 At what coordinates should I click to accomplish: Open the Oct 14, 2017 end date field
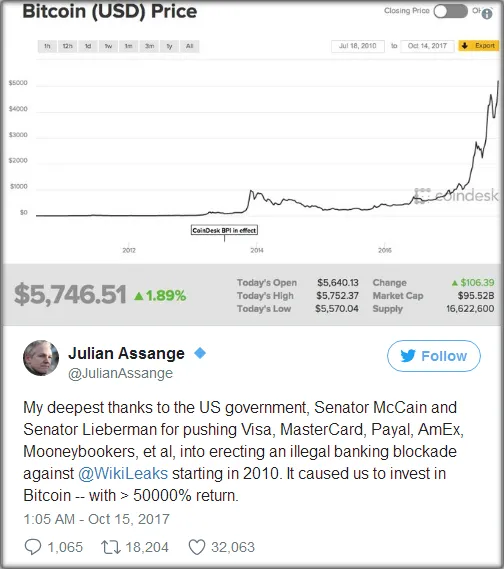tap(427, 46)
